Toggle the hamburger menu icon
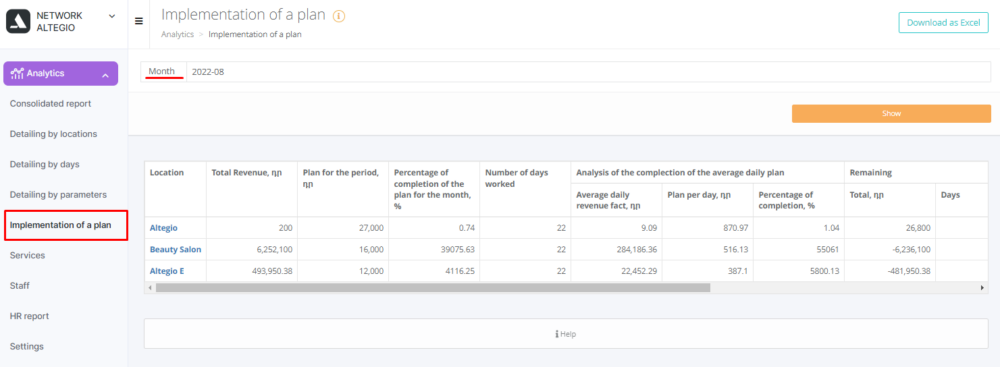 (138, 21)
